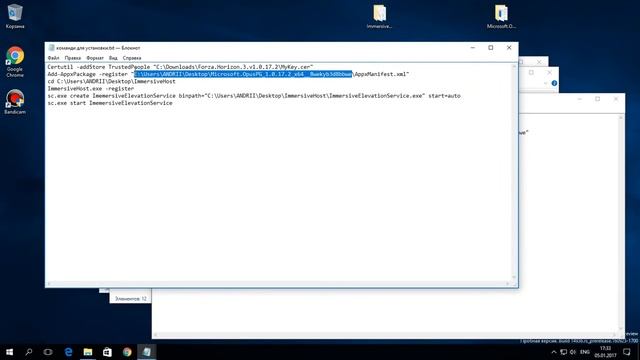This screenshot has height=360, width=640.
Task: Open the Формат menu in Notepad
Action: point(95,58)
